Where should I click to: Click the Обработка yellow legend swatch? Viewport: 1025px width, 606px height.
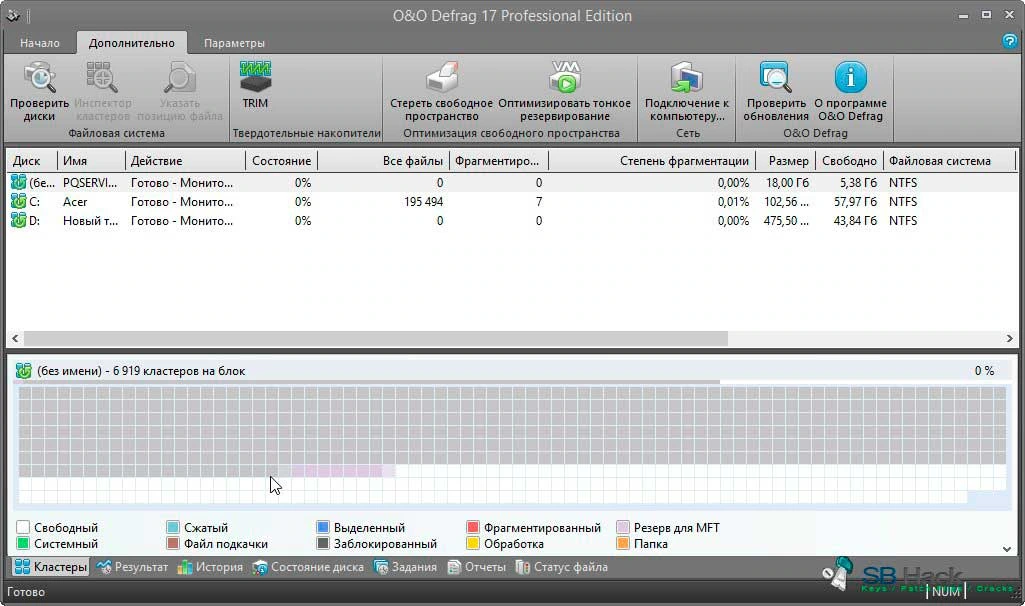[x=473, y=543]
